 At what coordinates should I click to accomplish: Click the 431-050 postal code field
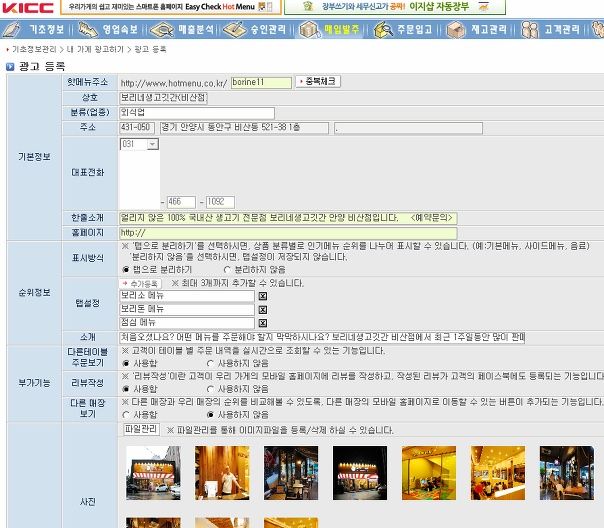pos(137,128)
